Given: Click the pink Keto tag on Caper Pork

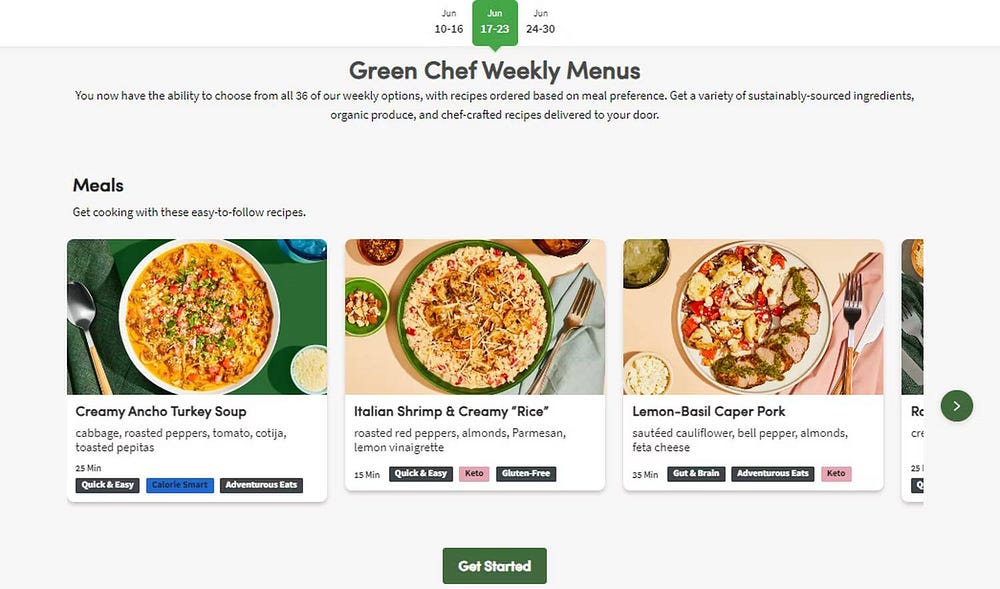Looking at the screenshot, I should click(x=836, y=474).
